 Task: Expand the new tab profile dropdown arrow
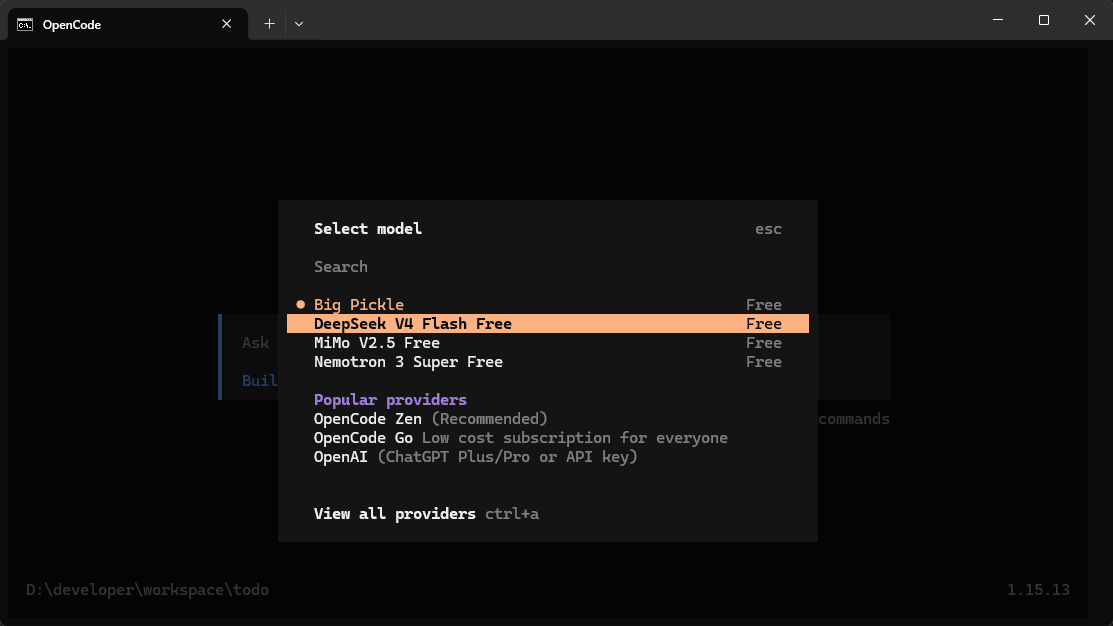point(299,24)
